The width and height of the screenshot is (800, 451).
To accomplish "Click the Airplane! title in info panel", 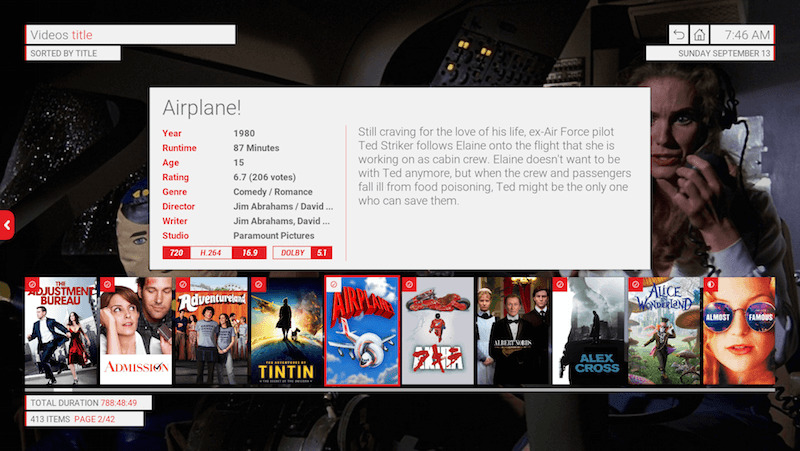I will [202, 108].
